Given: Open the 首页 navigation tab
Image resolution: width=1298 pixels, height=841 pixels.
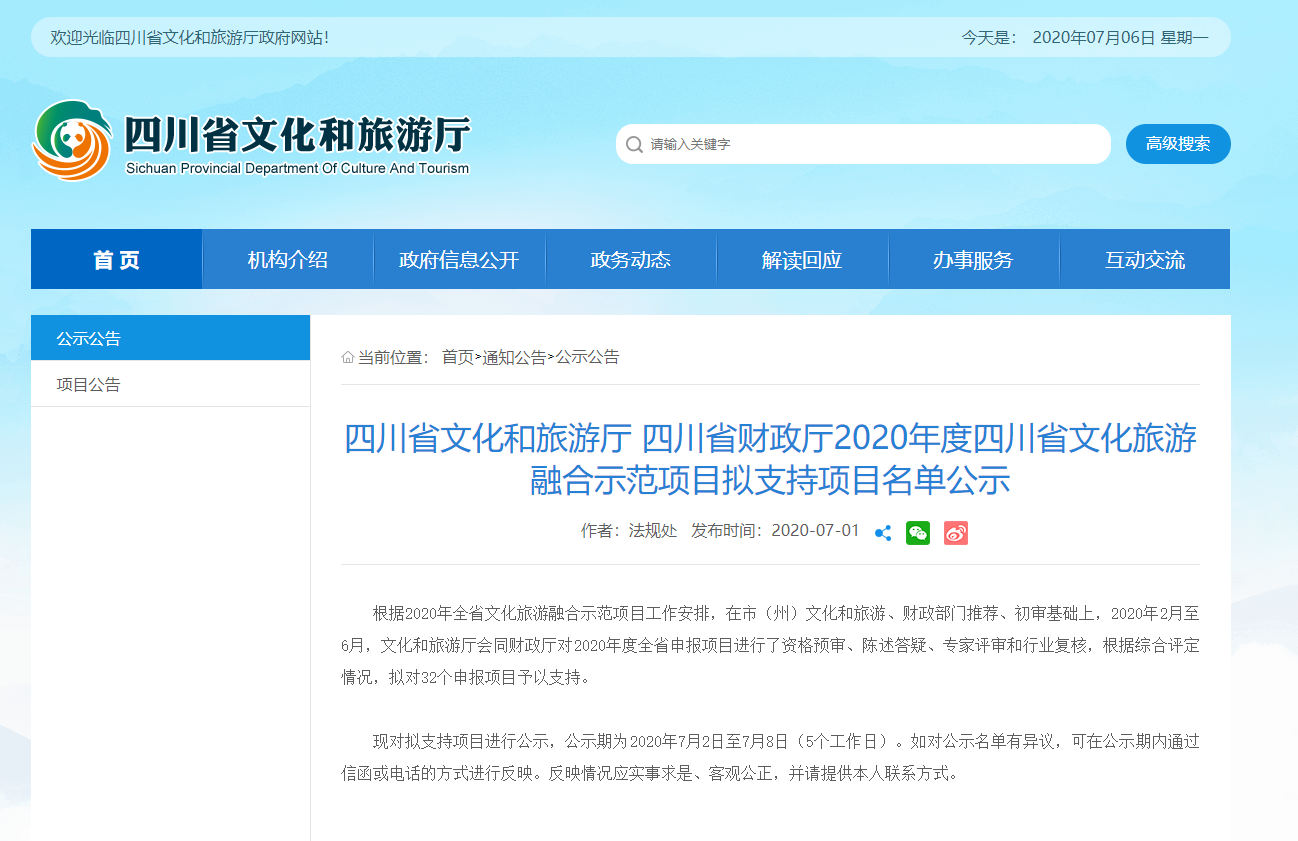Looking at the screenshot, I should point(117,260).
